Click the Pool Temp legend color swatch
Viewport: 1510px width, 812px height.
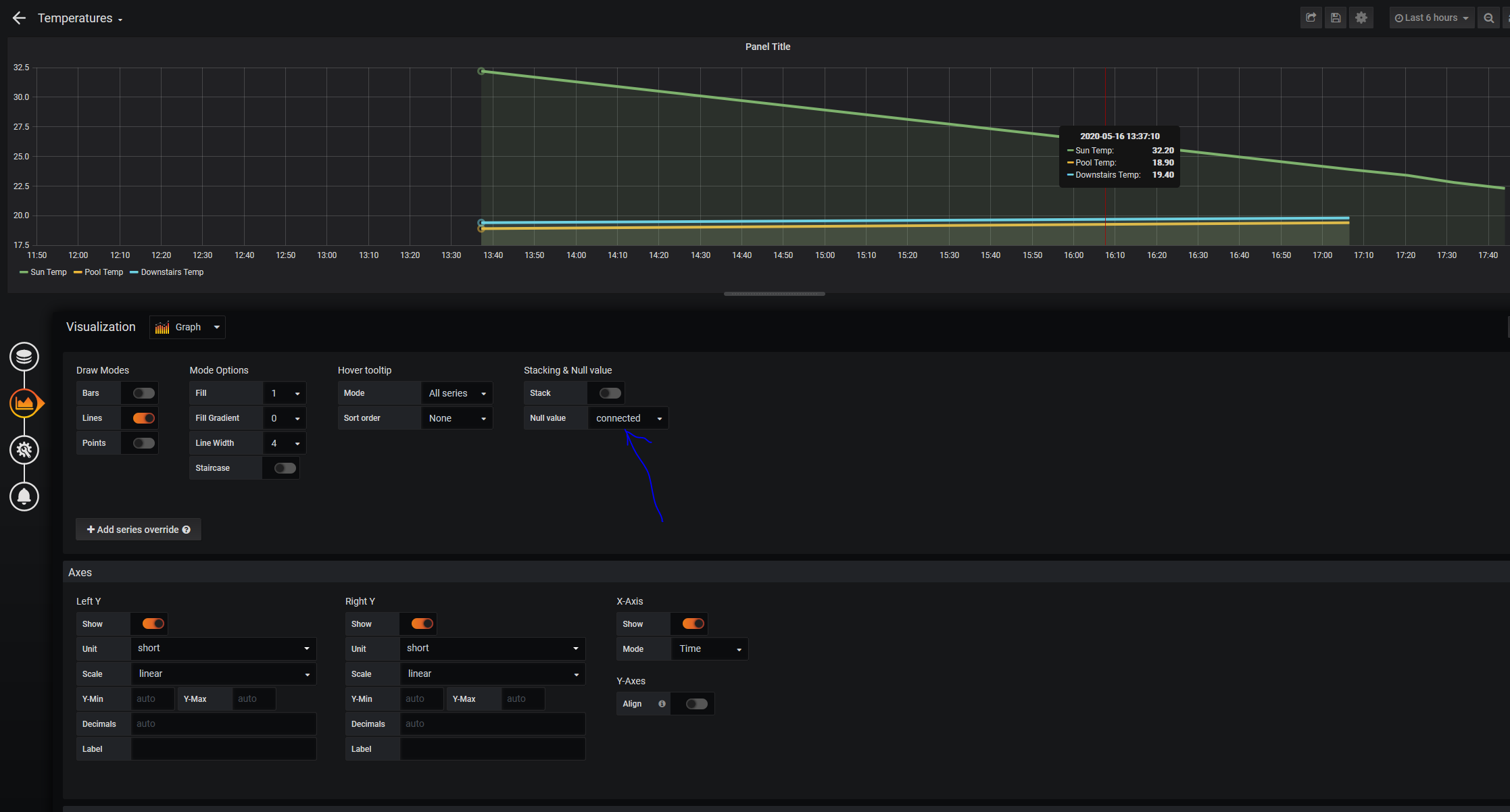tap(76, 272)
